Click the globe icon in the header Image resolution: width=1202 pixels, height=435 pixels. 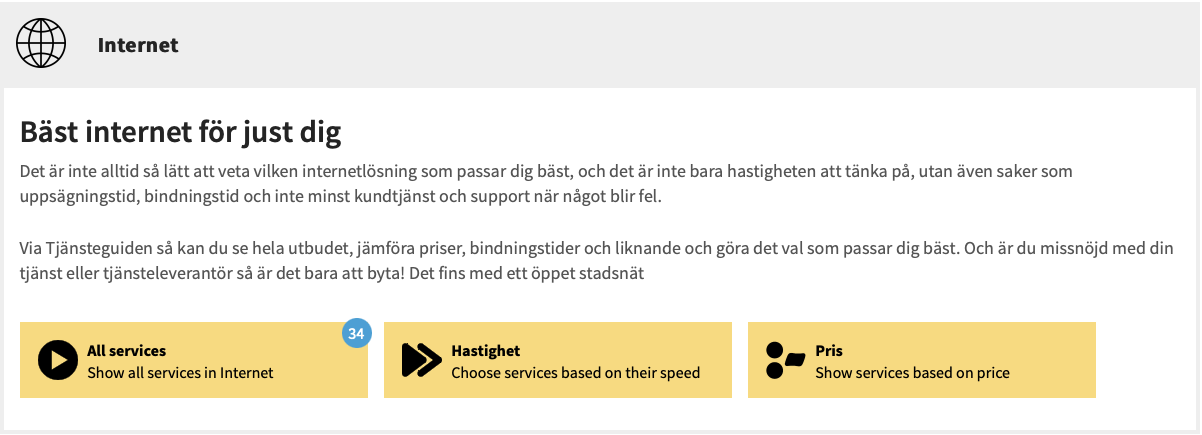tap(41, 45)
